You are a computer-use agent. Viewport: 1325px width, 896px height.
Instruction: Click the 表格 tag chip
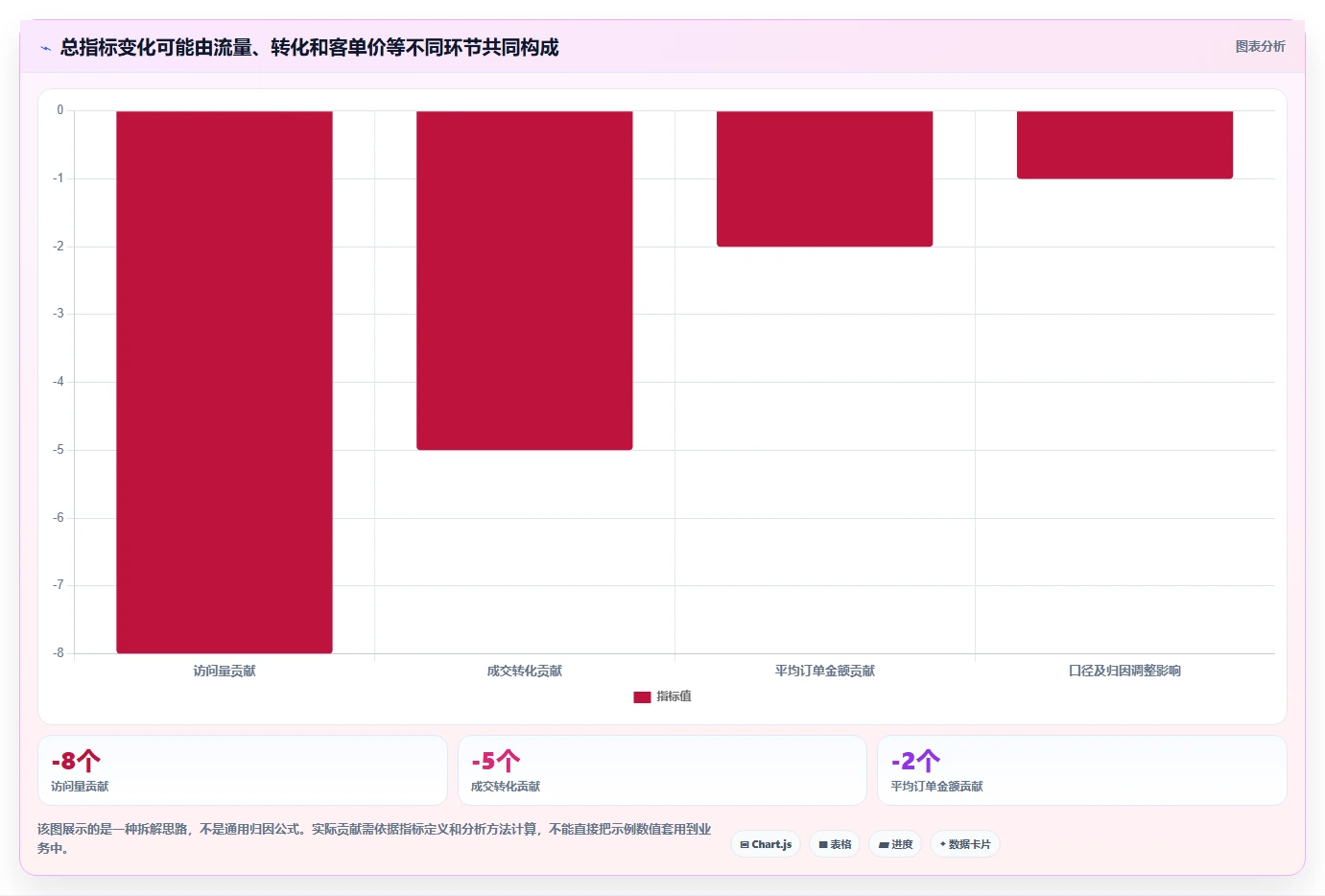(x=835, y=844)
